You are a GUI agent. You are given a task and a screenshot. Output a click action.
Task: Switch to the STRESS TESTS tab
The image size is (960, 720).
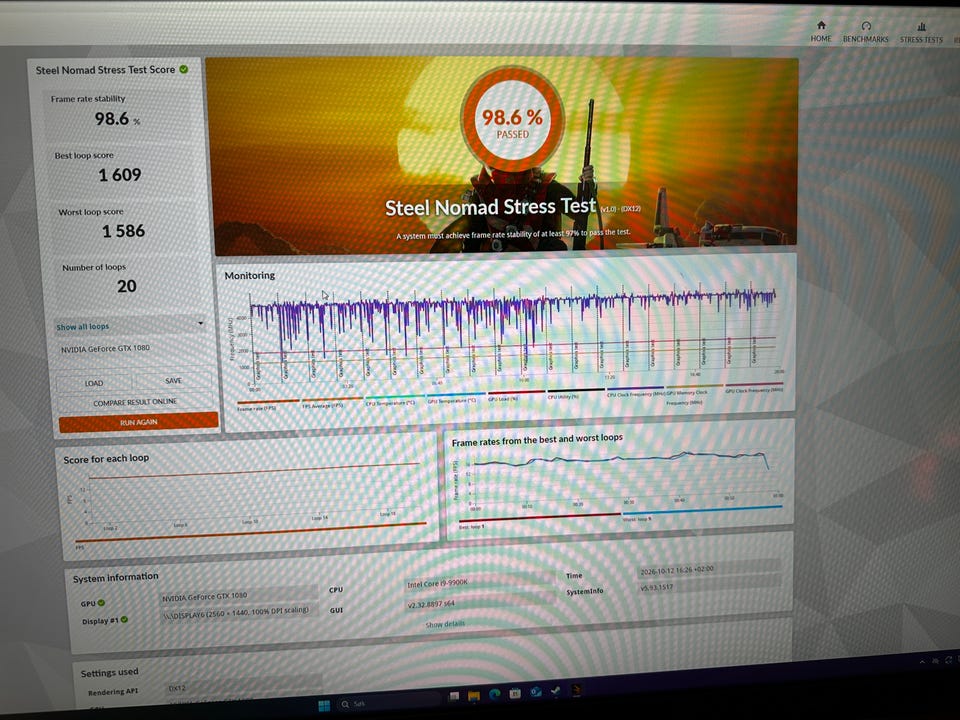pos(921,32)
